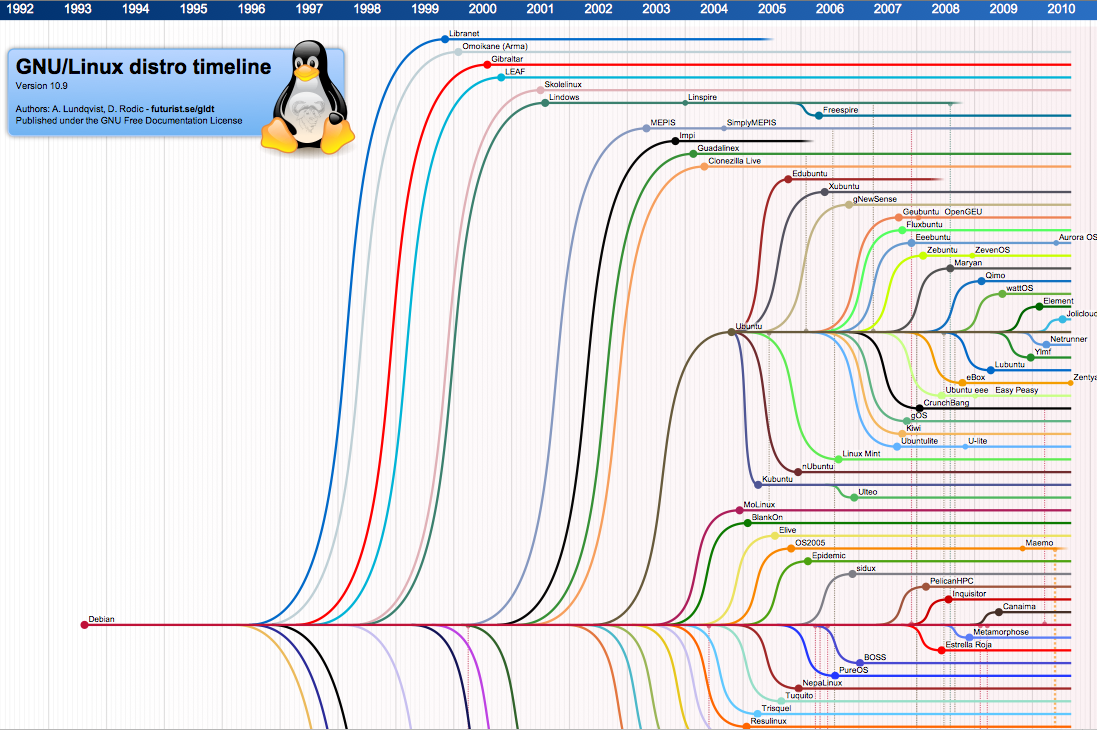Click the Tuquito label
Viewport: 1097px width, 730px height.
[799, 696]
